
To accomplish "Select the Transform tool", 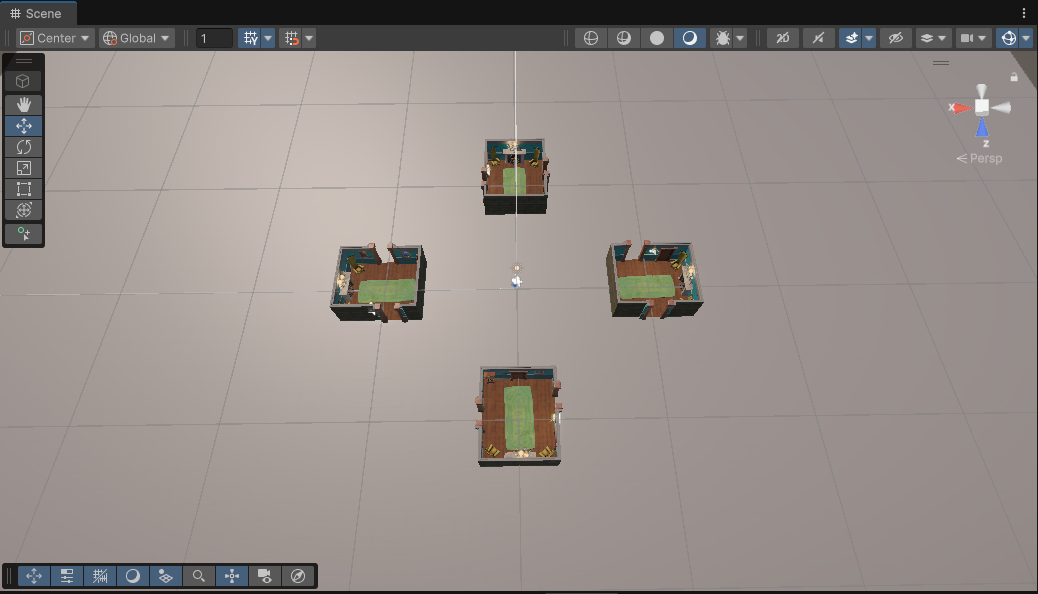I will click(24, 210).
